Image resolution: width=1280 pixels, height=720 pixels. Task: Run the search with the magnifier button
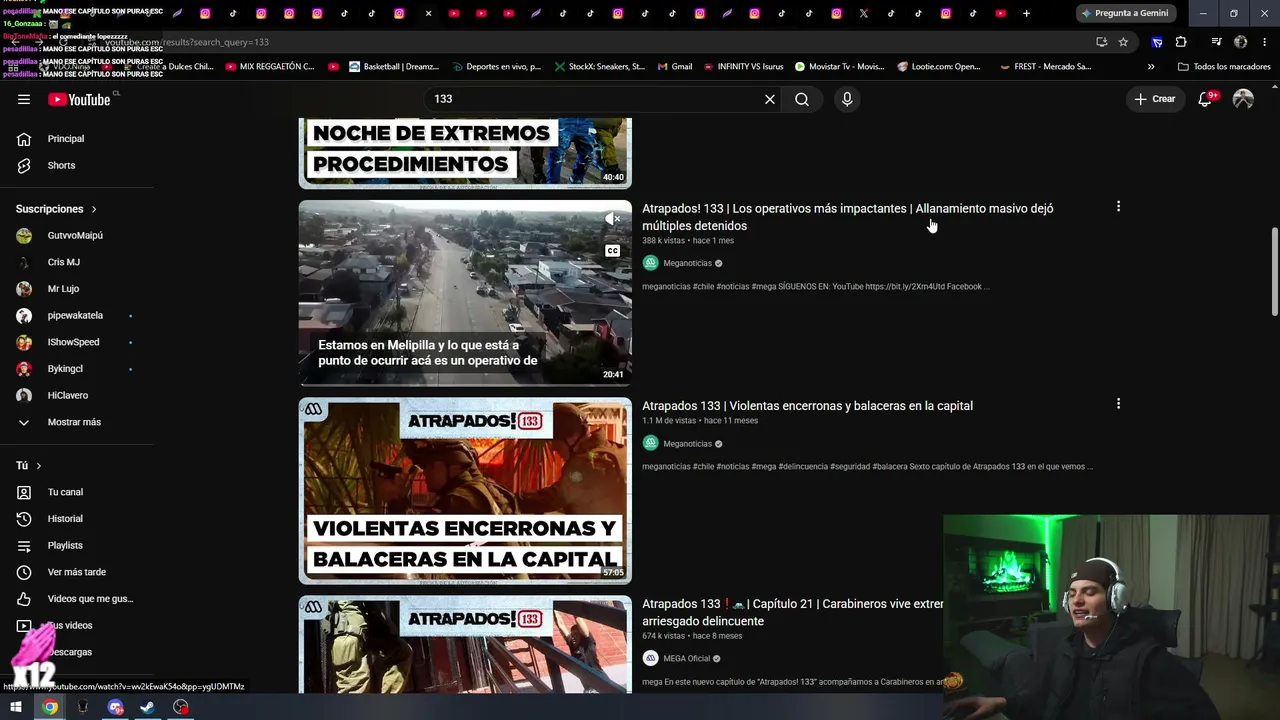[x=802, y=99]
